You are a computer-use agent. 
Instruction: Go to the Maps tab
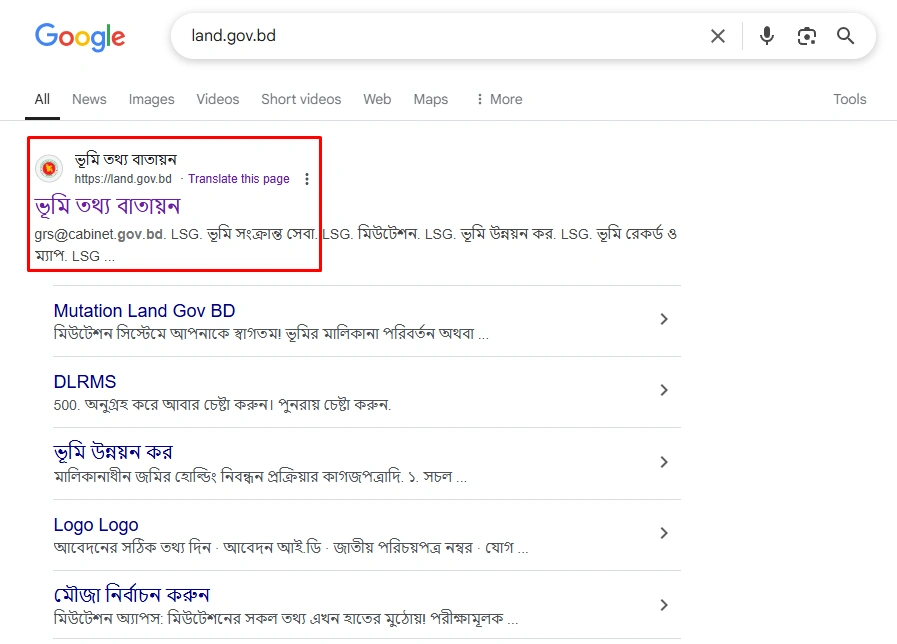pos(431,100)
